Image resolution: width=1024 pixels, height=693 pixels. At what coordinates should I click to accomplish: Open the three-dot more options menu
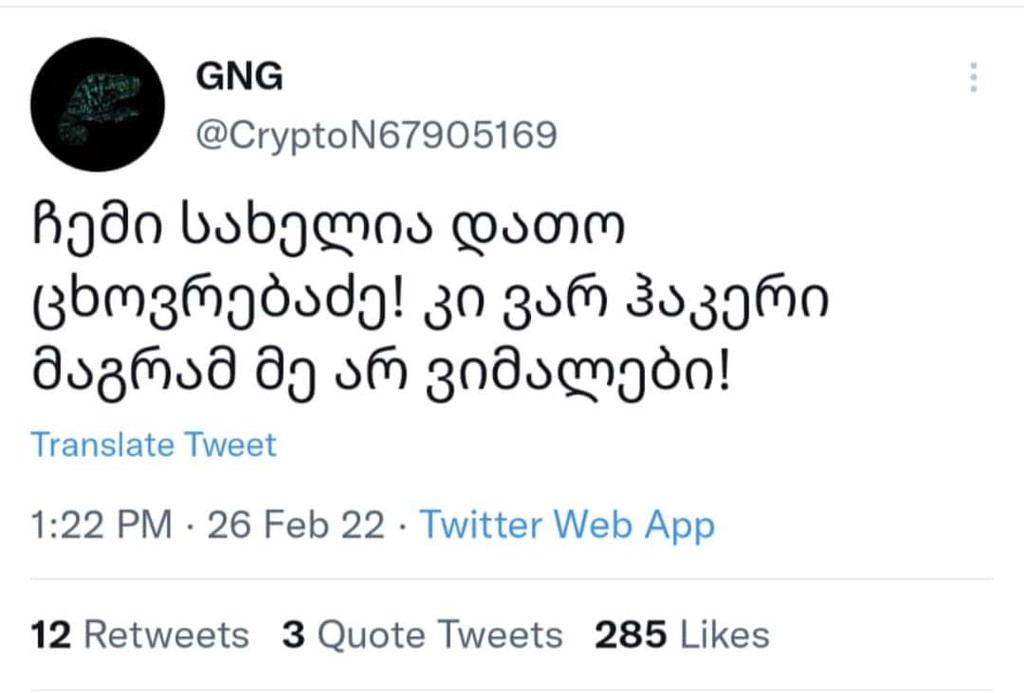(x=973, y=77)
